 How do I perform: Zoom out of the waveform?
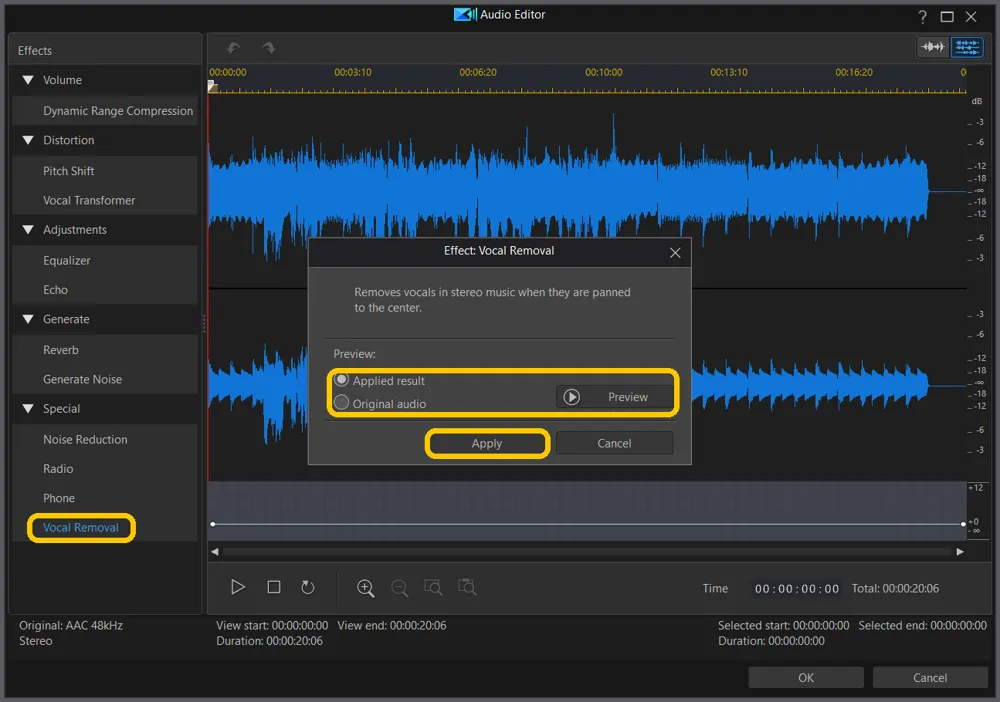pyautogui.click(x=399, y=587)
